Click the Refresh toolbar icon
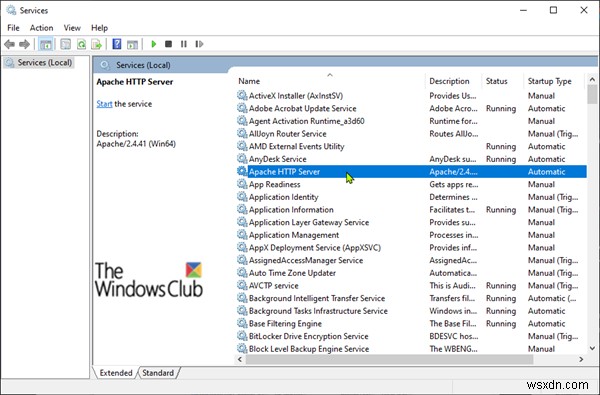Screen dimensions: 600x395 click(x=81, y=44)
